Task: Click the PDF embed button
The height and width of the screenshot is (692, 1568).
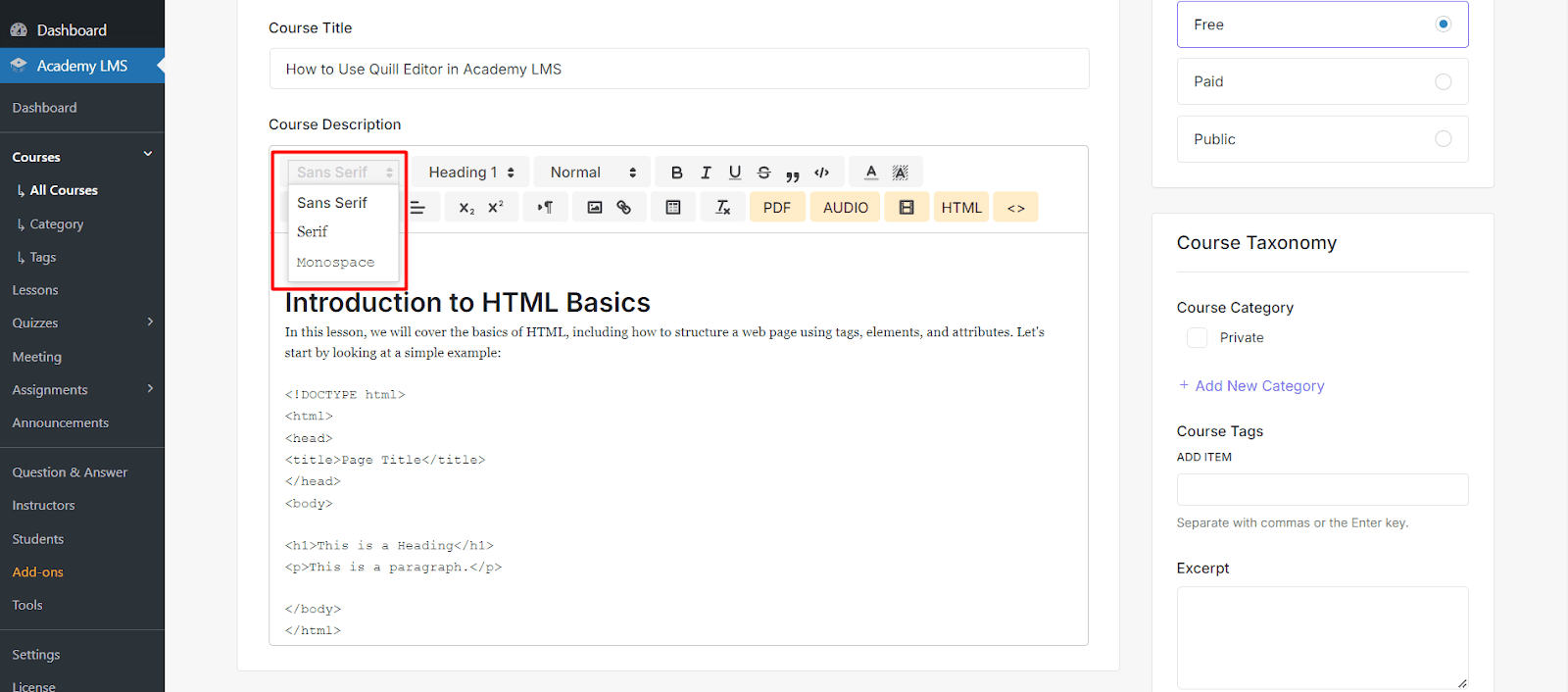Action: [777, 208]
